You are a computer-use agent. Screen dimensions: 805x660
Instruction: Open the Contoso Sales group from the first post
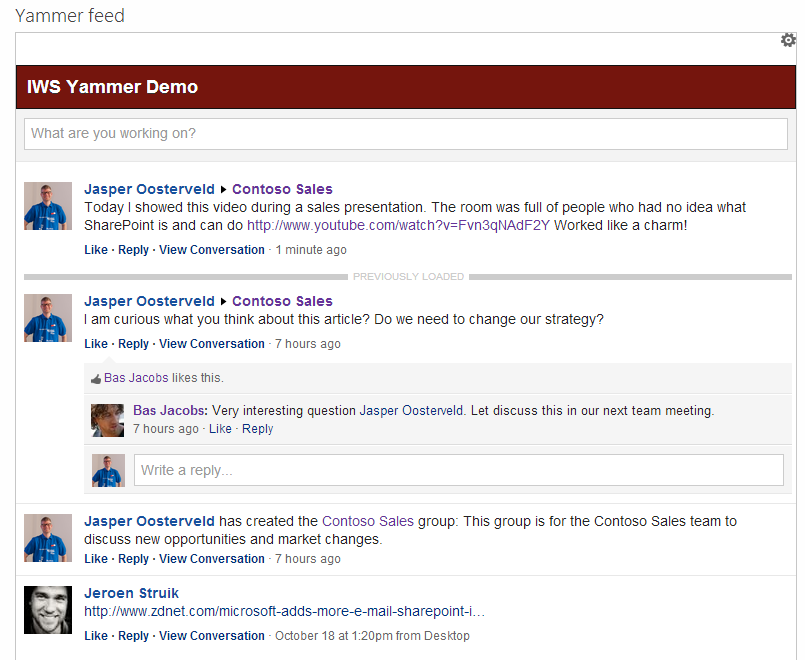point(282,189)
